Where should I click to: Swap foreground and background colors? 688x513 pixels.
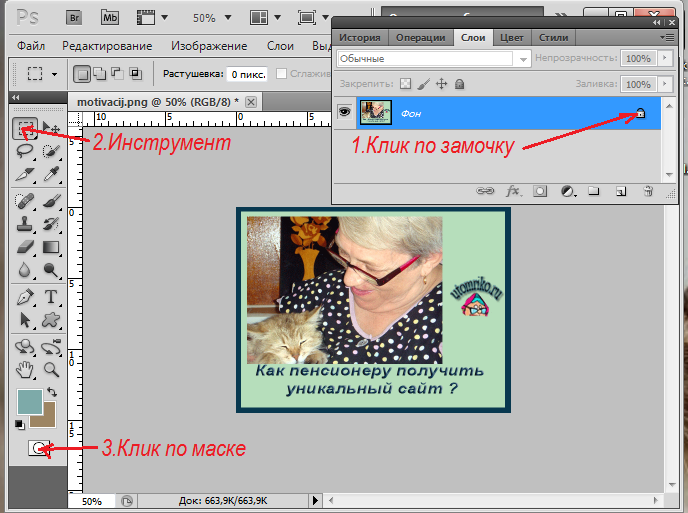coord(52,392)
